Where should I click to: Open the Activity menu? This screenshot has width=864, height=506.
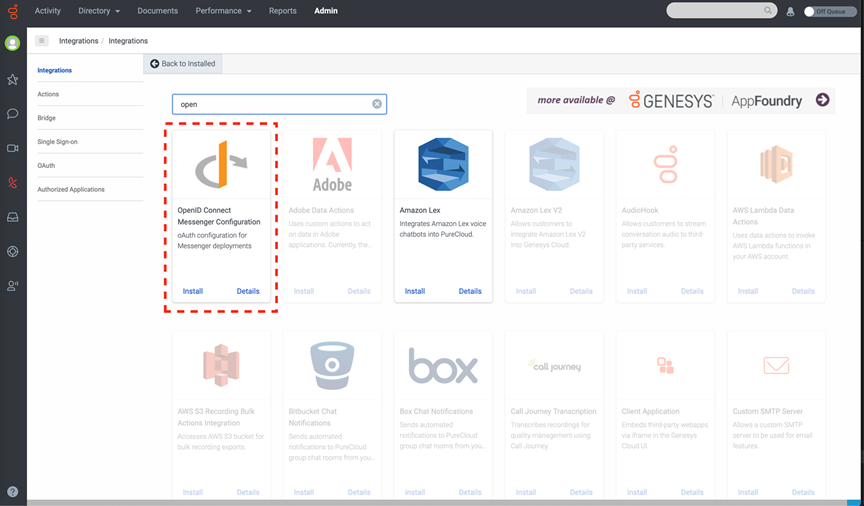tap(47, 10)
